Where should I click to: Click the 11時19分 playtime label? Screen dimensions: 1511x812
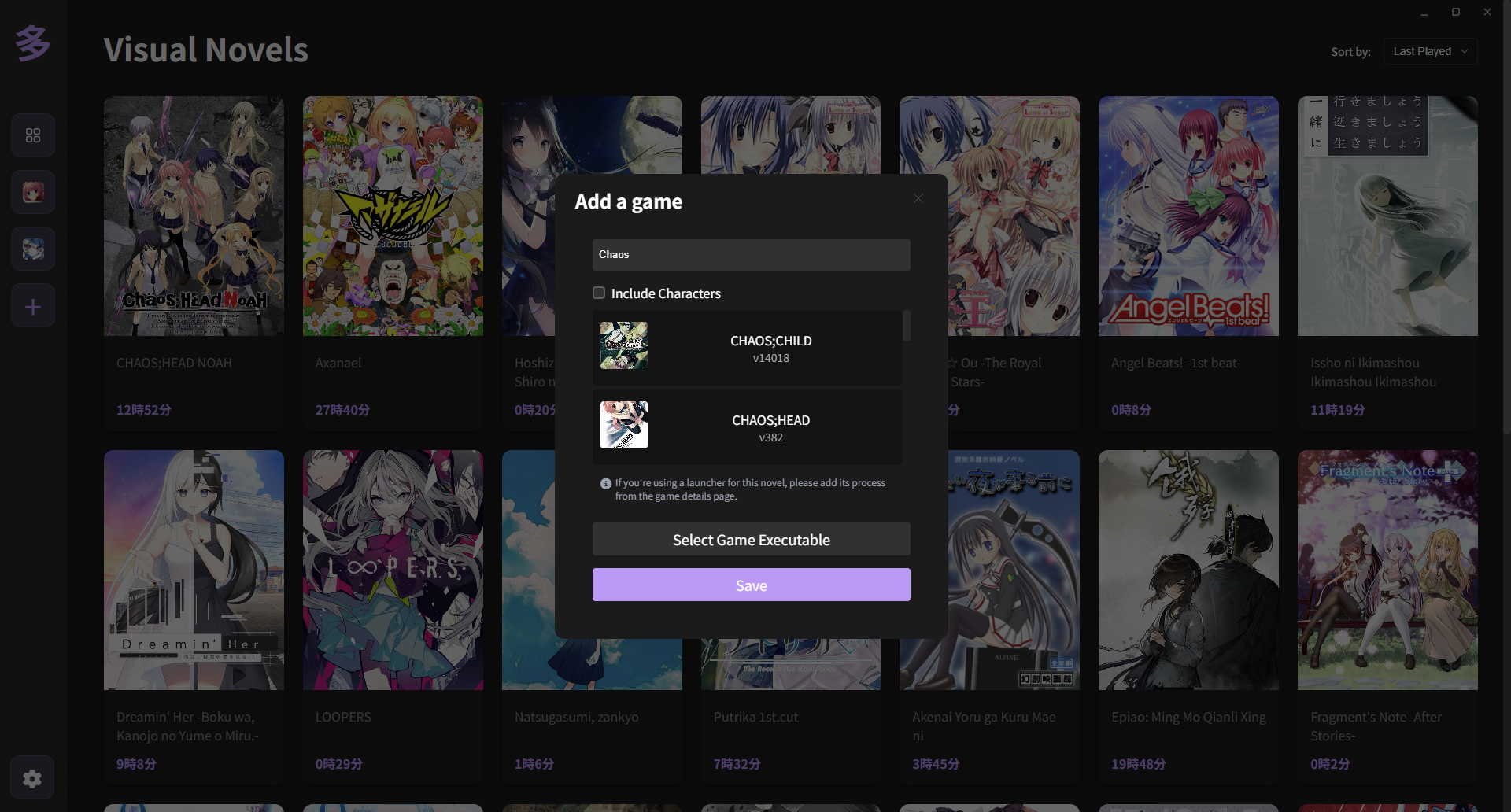[1337, 410]
